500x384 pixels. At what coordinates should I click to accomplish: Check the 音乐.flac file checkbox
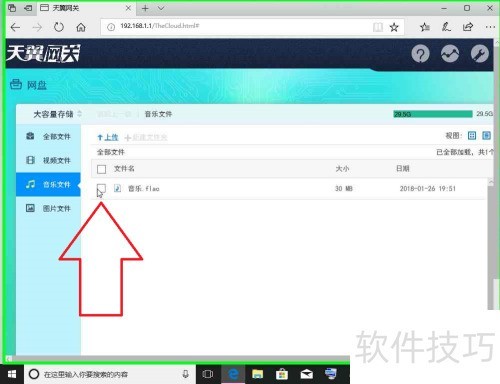tap(101, 188)
